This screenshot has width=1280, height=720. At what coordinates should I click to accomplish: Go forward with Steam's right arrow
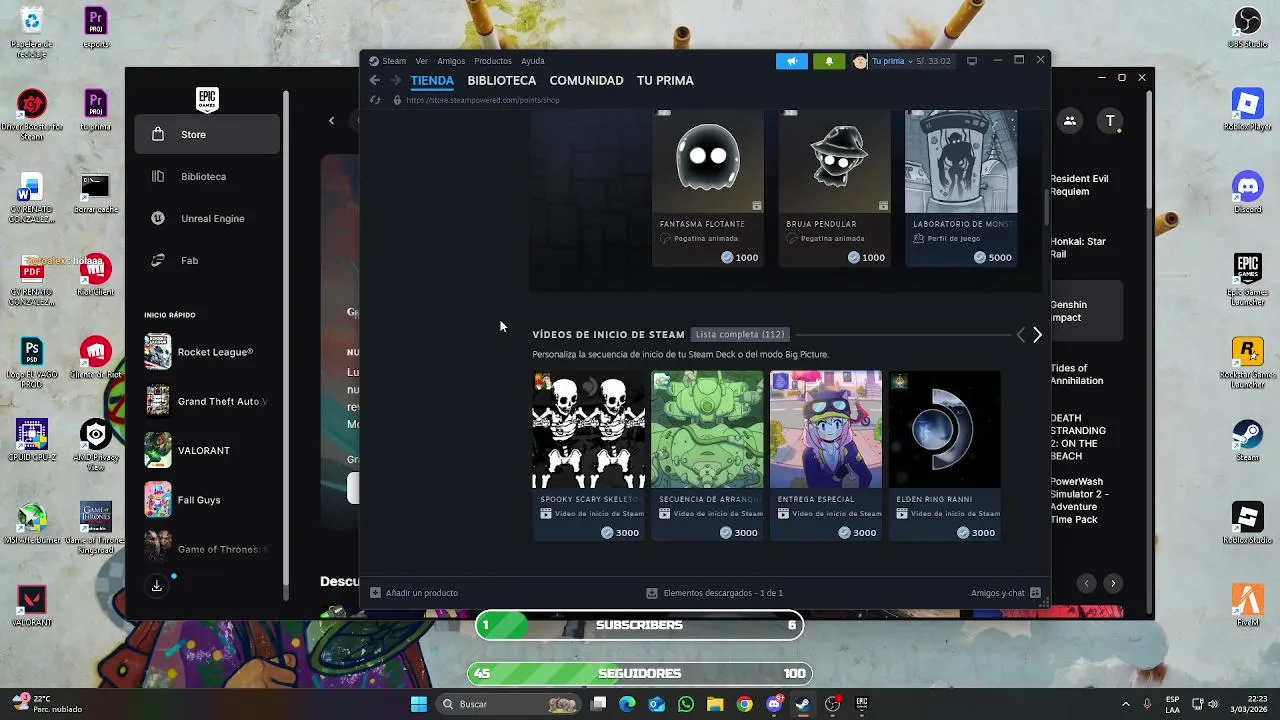click(x=396, y=80)
